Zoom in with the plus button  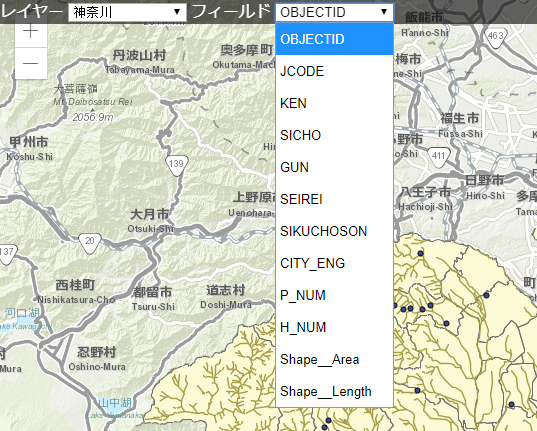(31, 31)
